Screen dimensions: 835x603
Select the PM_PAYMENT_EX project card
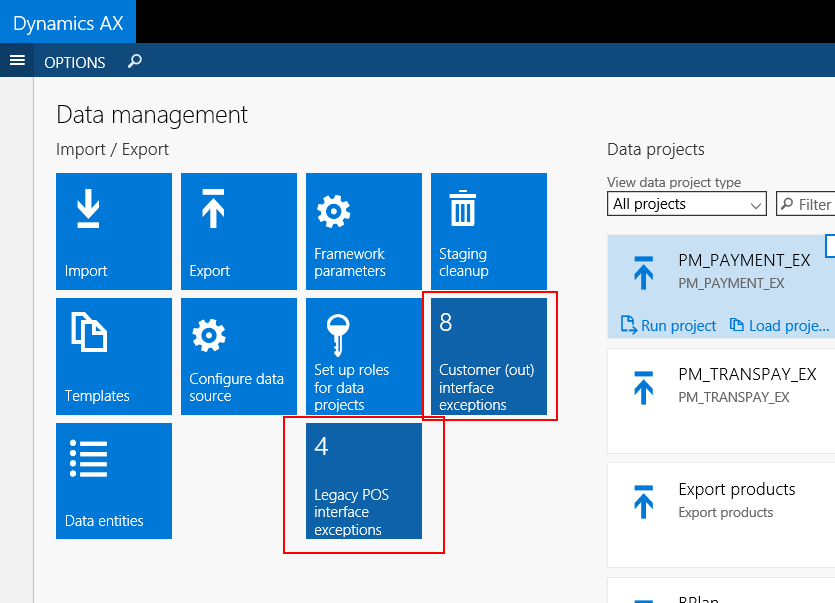coord(721,287)
